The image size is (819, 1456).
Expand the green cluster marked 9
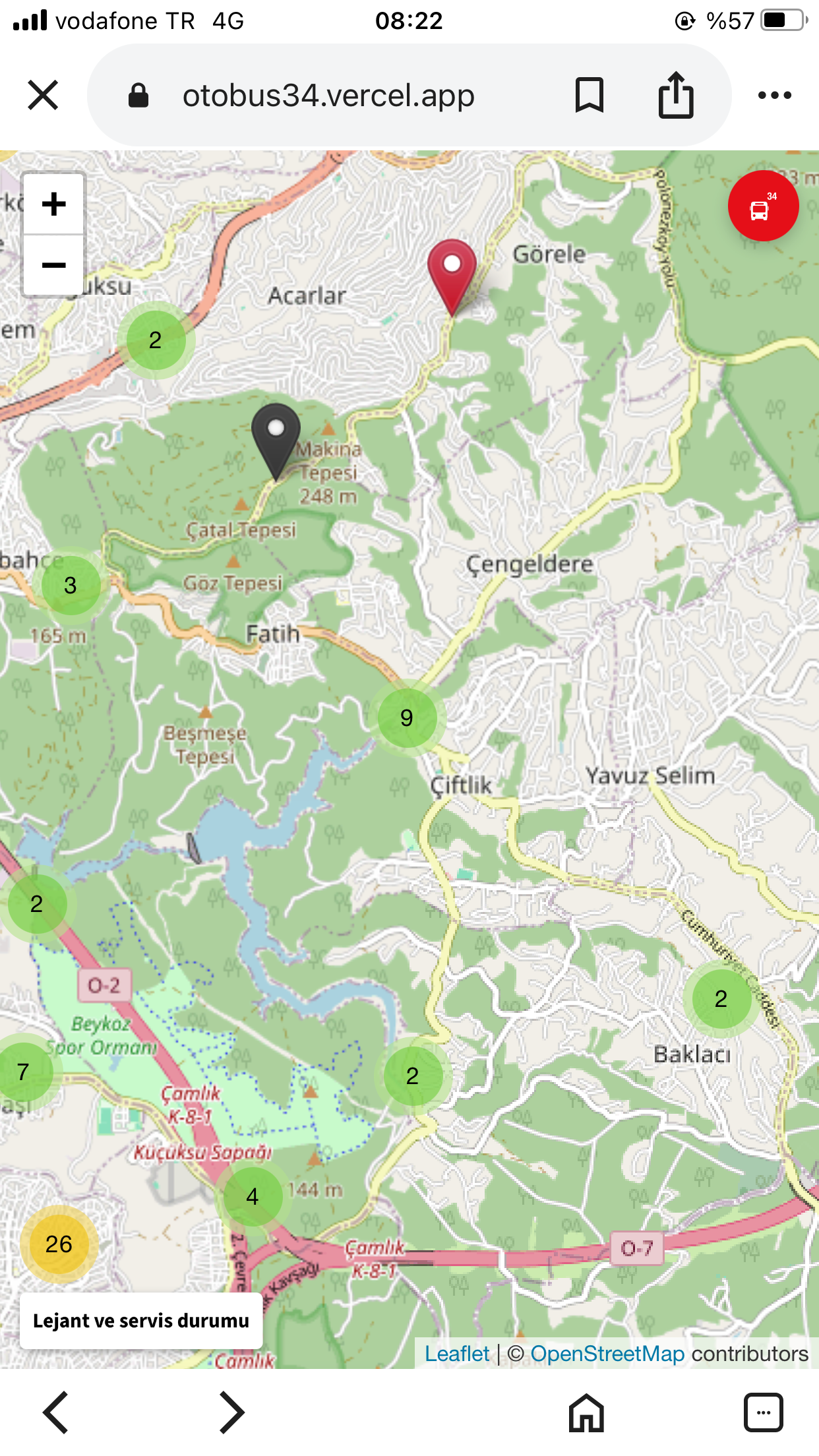tap(407, 717)
